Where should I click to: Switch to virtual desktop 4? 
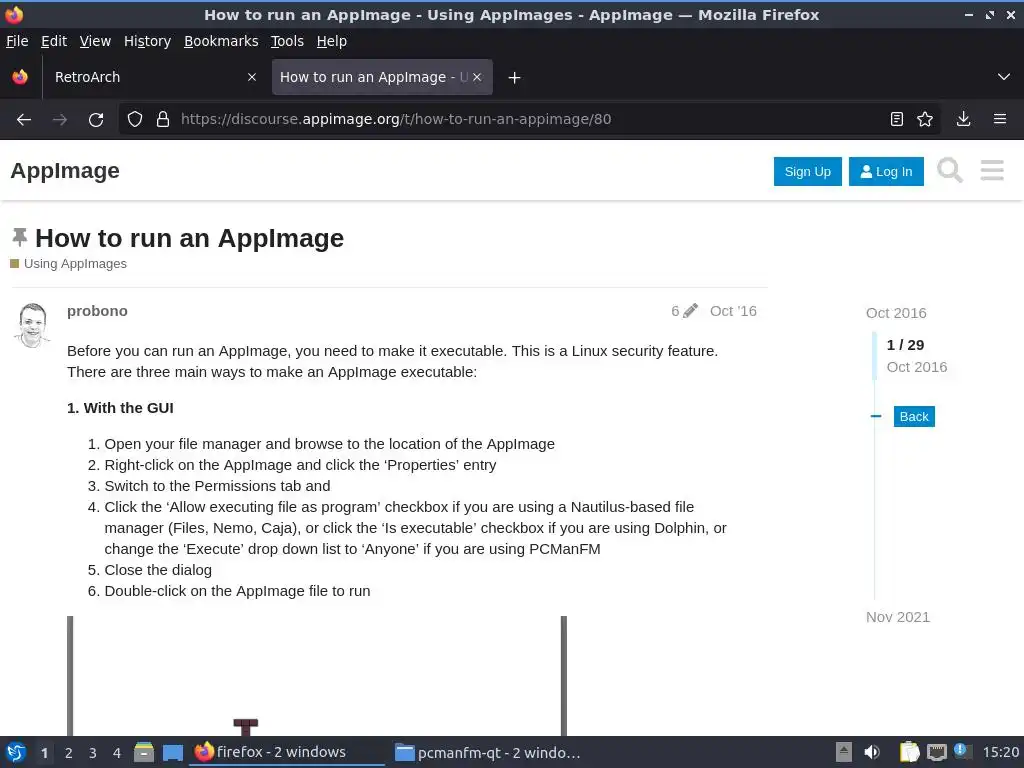pos(117,753)
